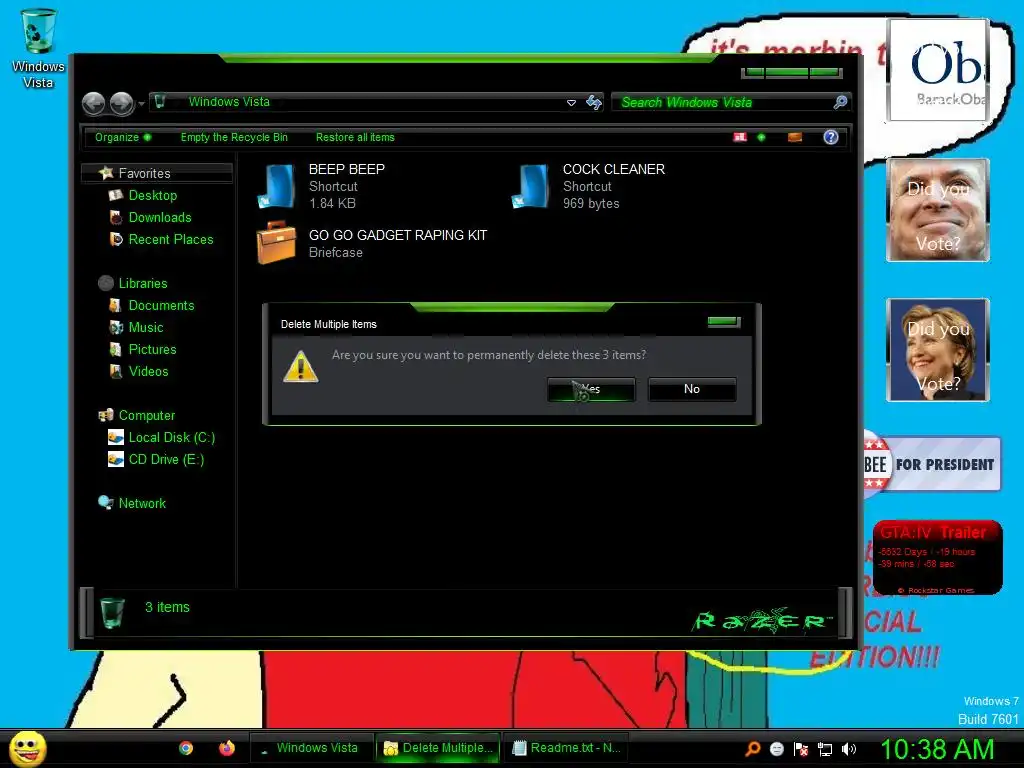Screen dimensions: 1024x768
Task: Select Desktop in Favorites
Action: tap(152, 195)
